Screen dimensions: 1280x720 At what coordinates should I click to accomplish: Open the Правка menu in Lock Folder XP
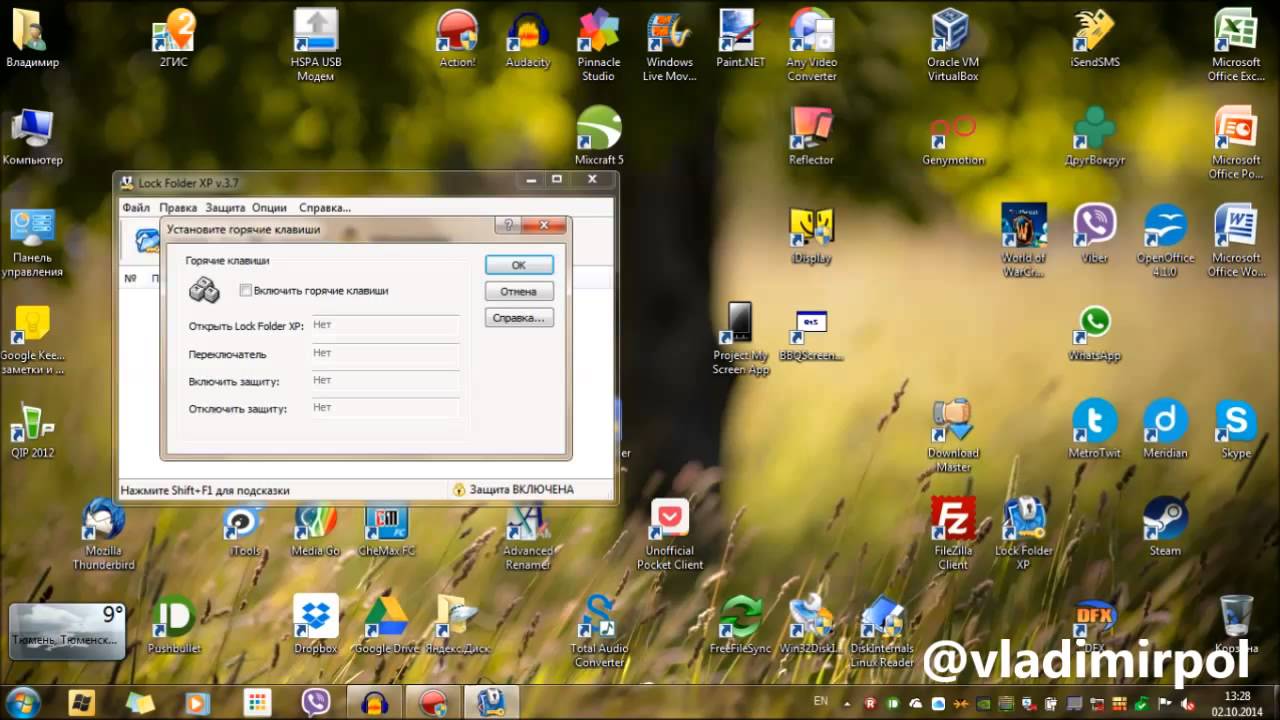click(x=178, y=208)
